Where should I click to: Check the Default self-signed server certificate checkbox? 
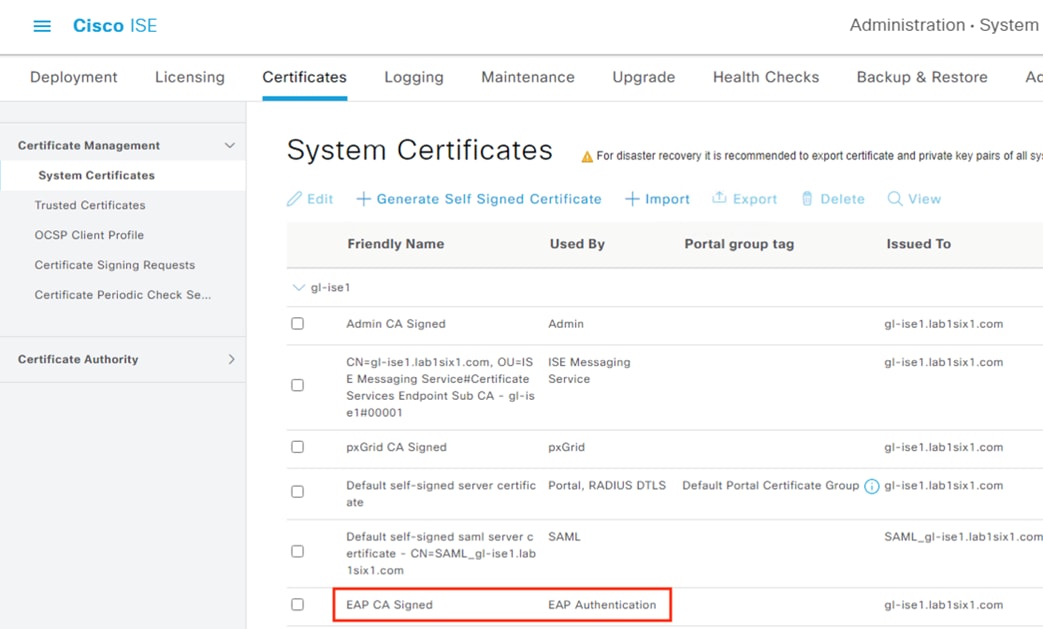coord(297,491)
